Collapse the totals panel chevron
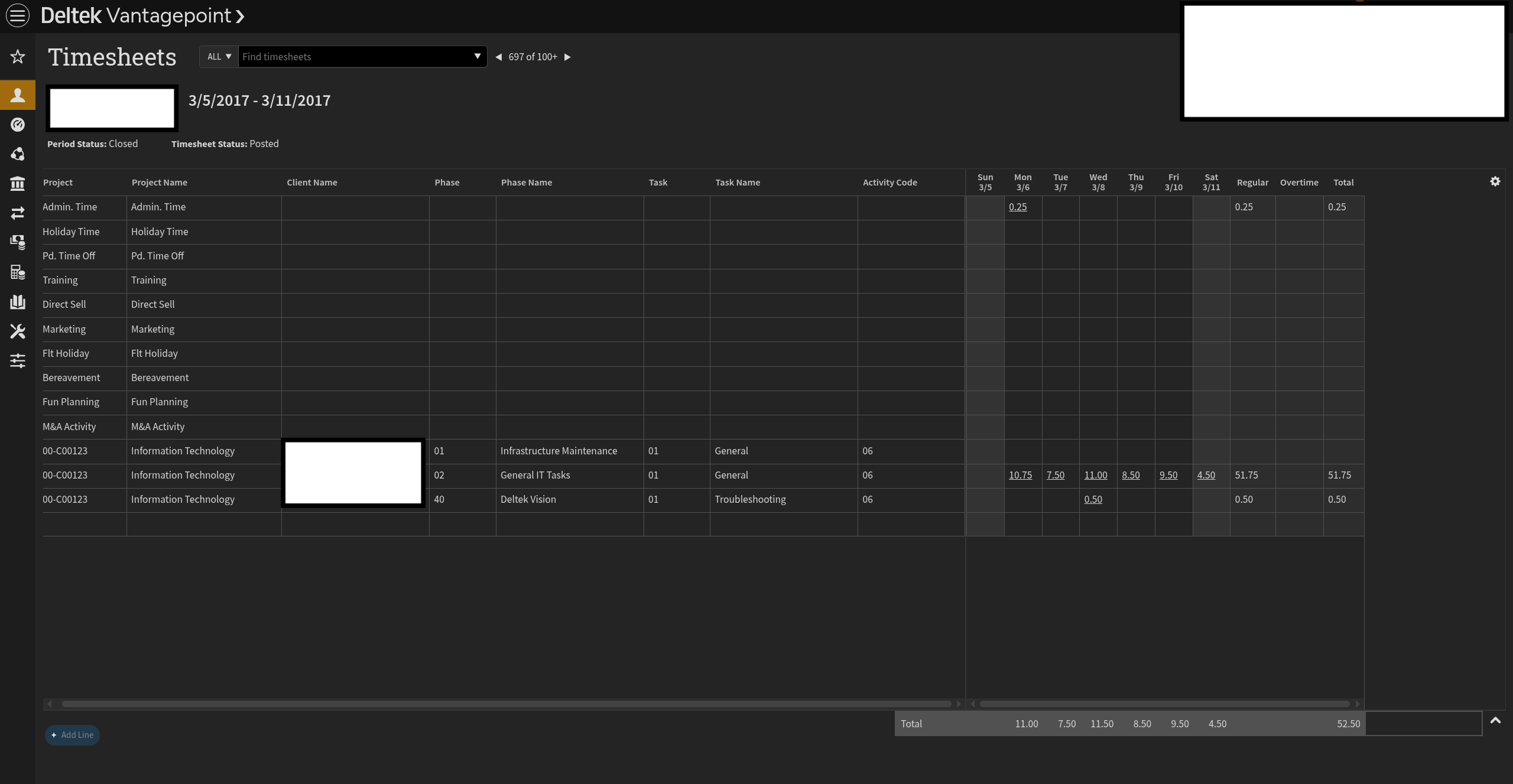 (1495, 720)
